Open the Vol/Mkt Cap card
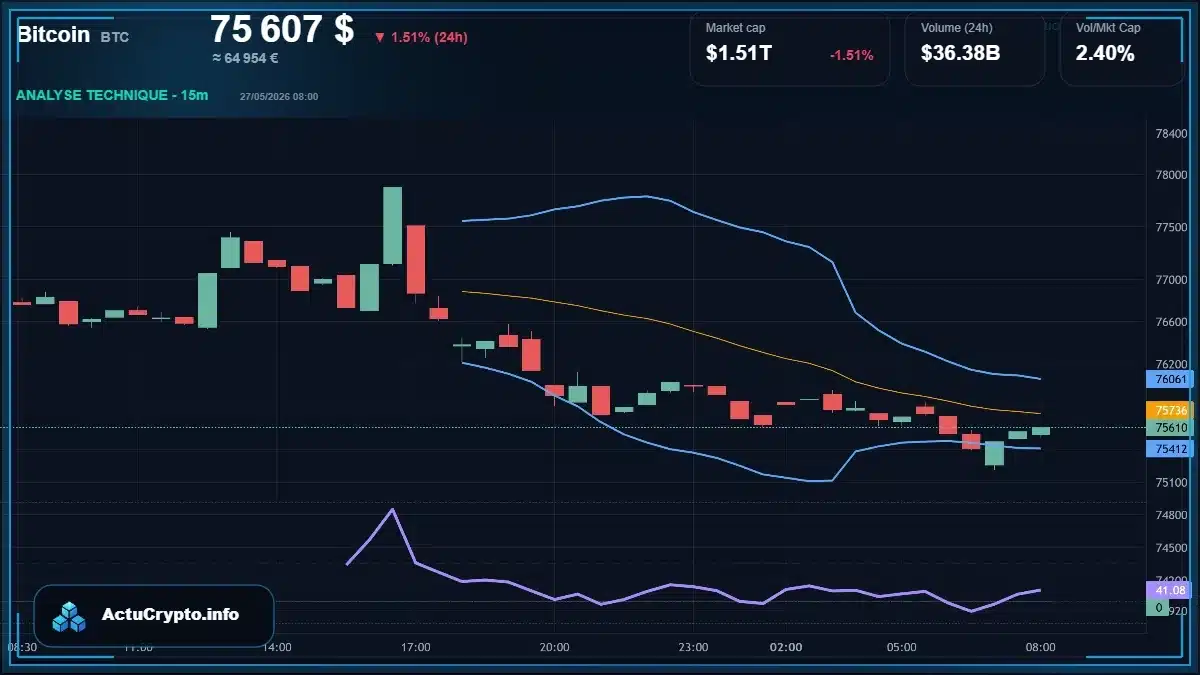This screenshot has width=1200, height=675. (x=1122, y=49)
